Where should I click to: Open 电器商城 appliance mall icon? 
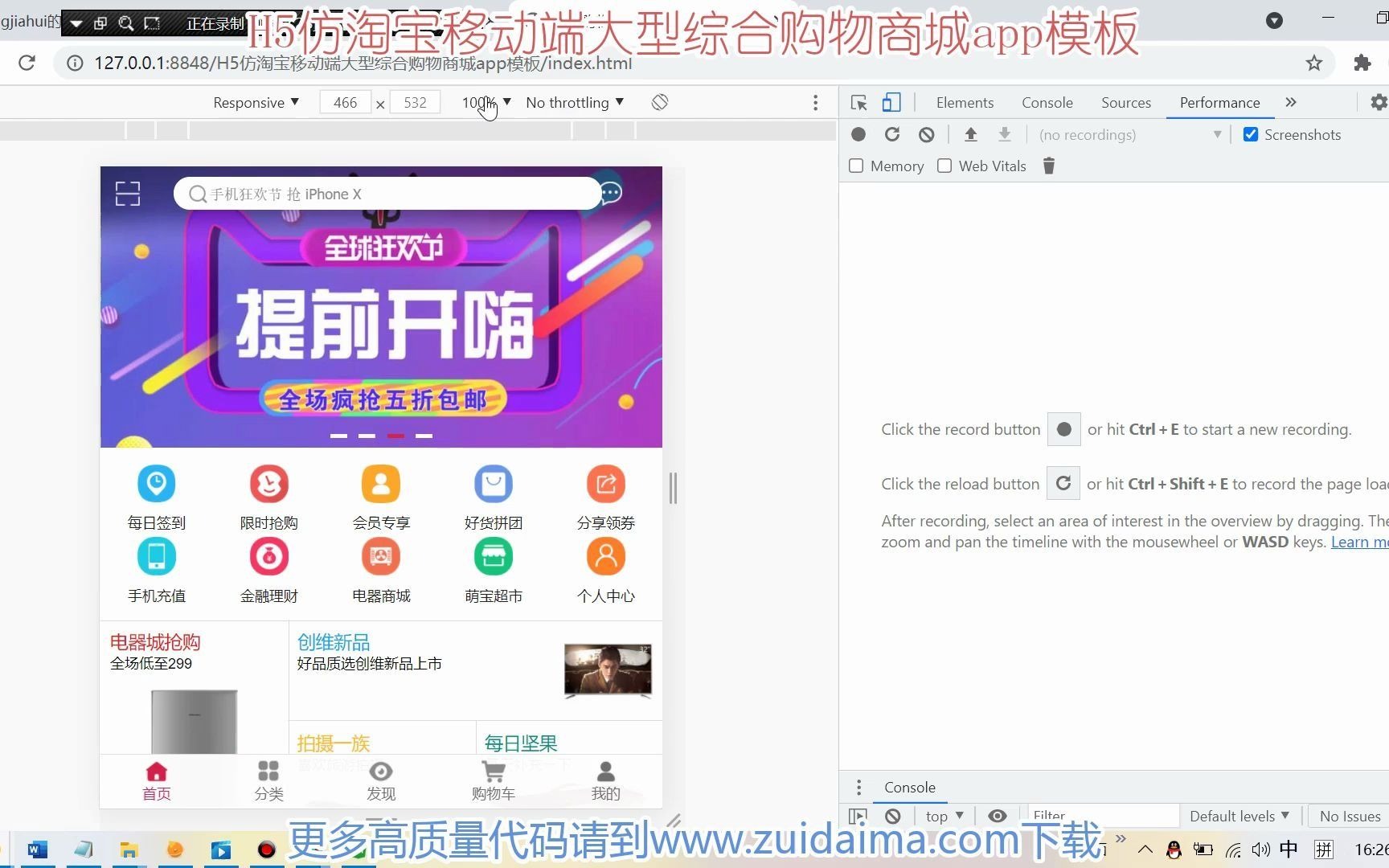(381, 556)
